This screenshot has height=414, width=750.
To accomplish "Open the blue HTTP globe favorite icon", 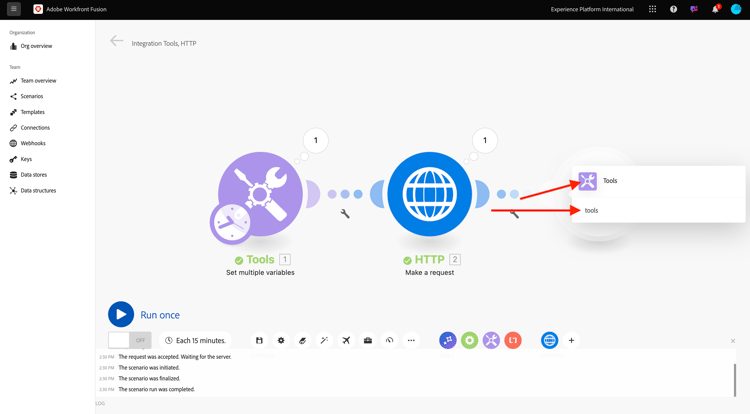I will pyautogui.click(x=550, y=340).
